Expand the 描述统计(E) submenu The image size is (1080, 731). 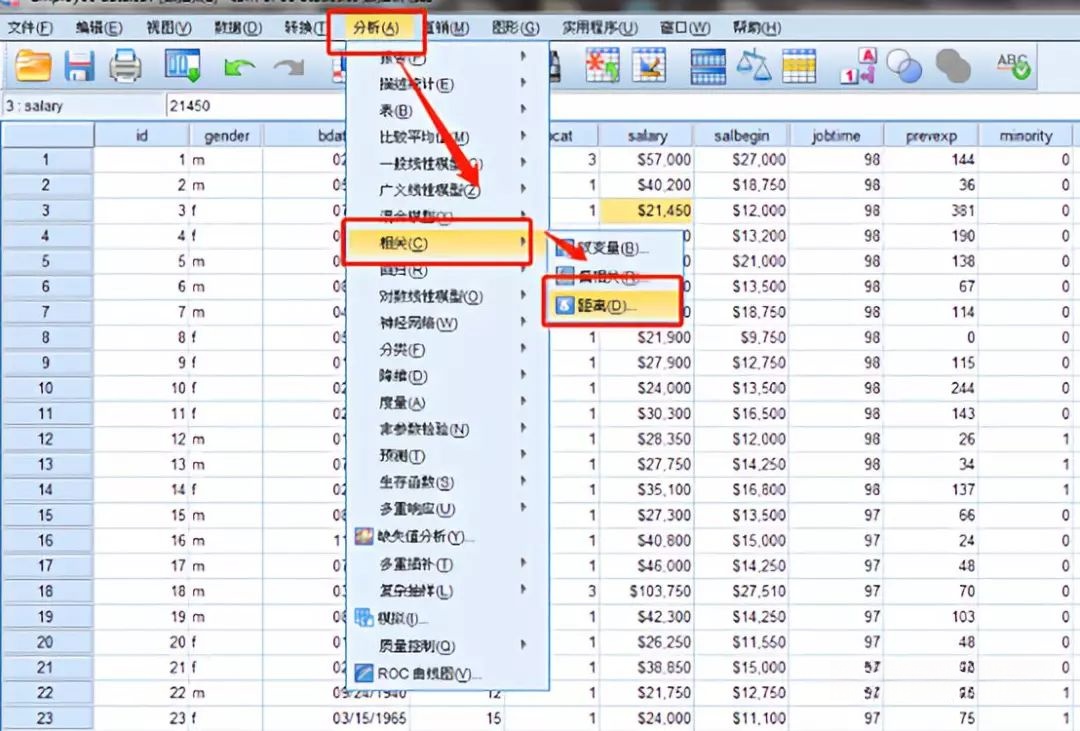click(x=448, y=84)
